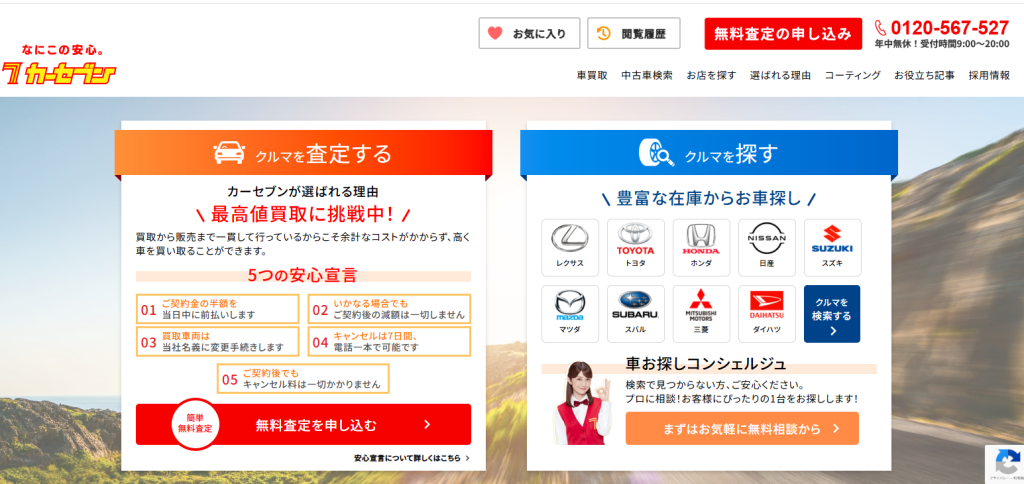The height and width of the screenshot is (484, 1024).
Task: Open browsing history (閲覧履歴) button
Action: (634, 33)
